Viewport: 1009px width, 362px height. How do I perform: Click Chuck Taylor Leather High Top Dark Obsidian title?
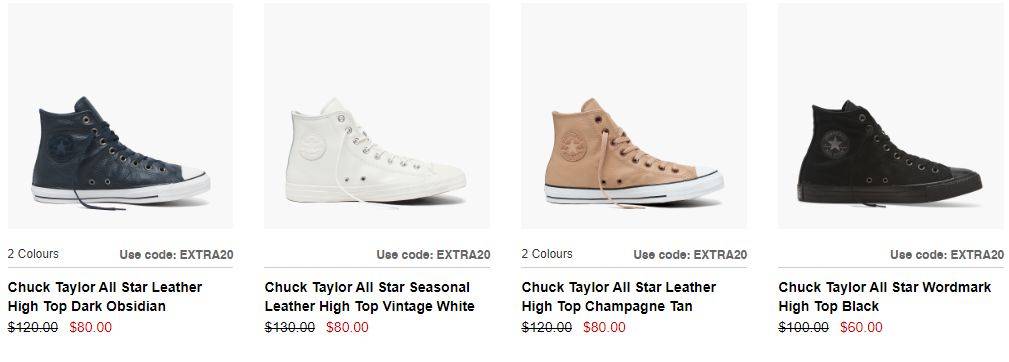click(105, 296)
